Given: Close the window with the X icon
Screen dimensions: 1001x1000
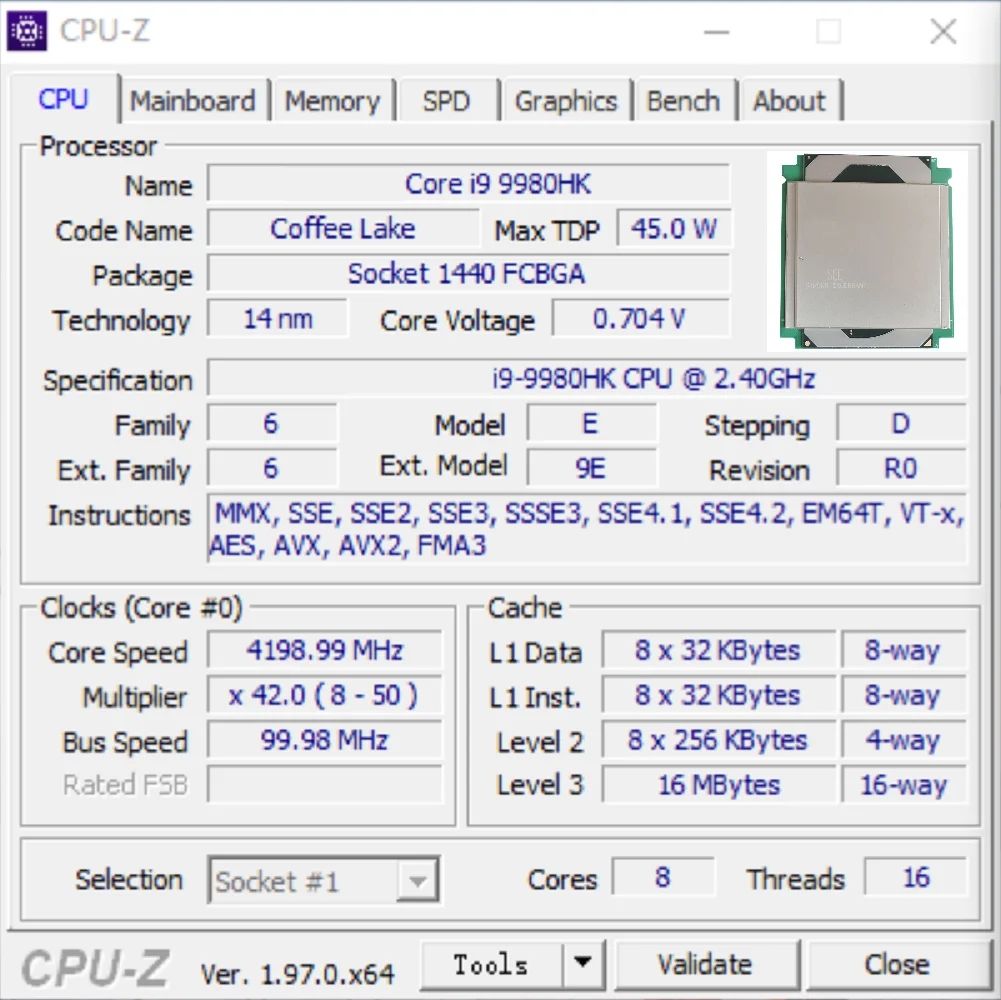Looking at the screenshot, I should pyautogui.click(x=943, y=31).
